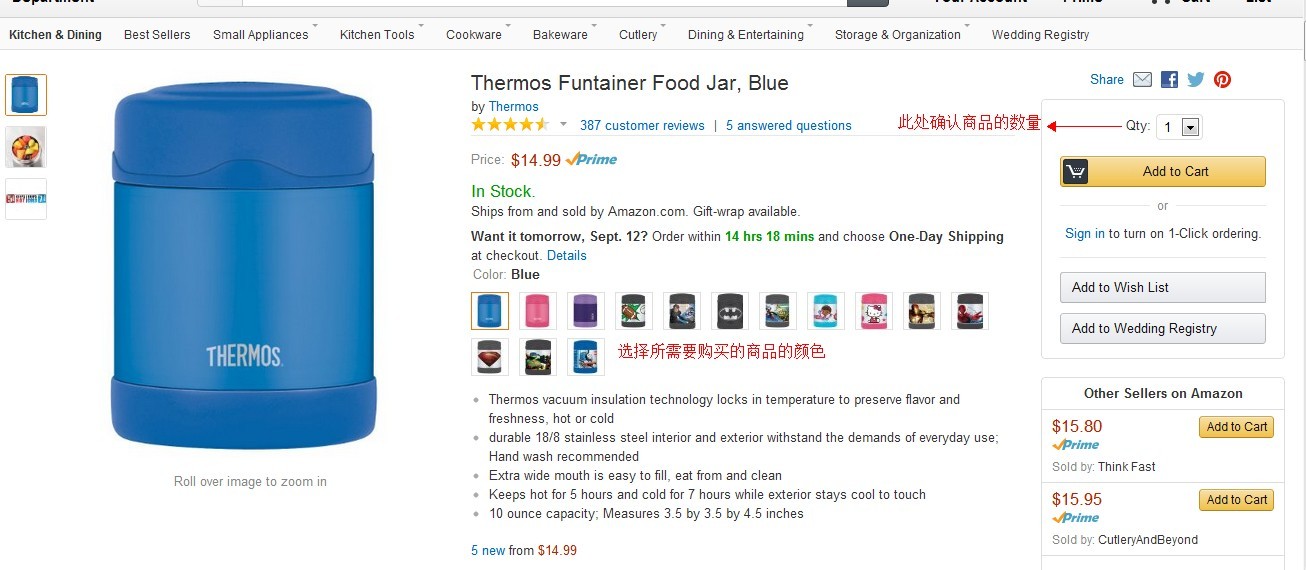Open the 387 customer reviews link
The width and height of the screenshot is (1306, 570).
[x=642, y=126]
